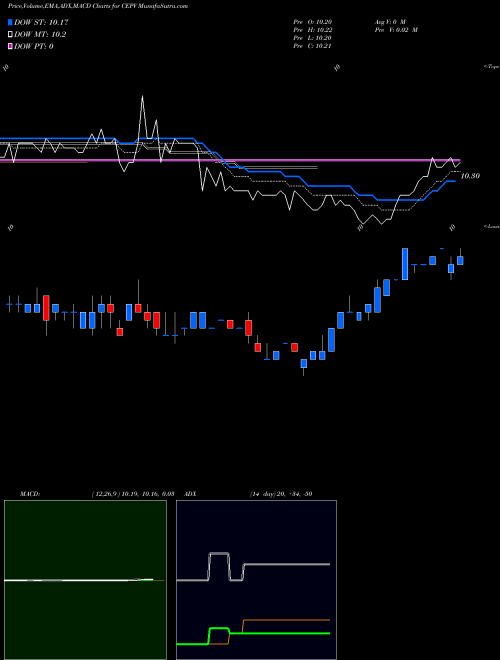Click the 'Avg V: 0 M' value
The height and width of the screenshot is (660, 500).
point(390,22)
